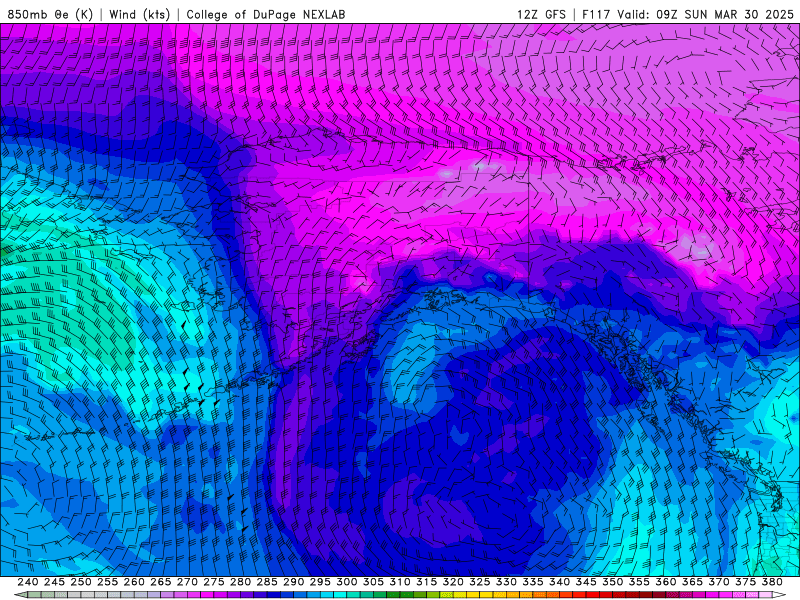Click the 290 value on the color scale
Viewport: 800px width, 600px height.
293,582
